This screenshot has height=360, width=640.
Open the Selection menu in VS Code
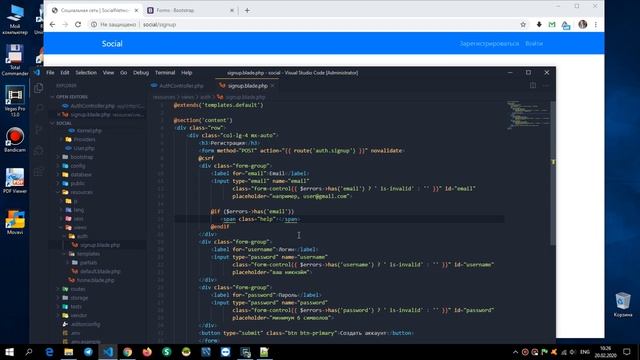point(86,73)
